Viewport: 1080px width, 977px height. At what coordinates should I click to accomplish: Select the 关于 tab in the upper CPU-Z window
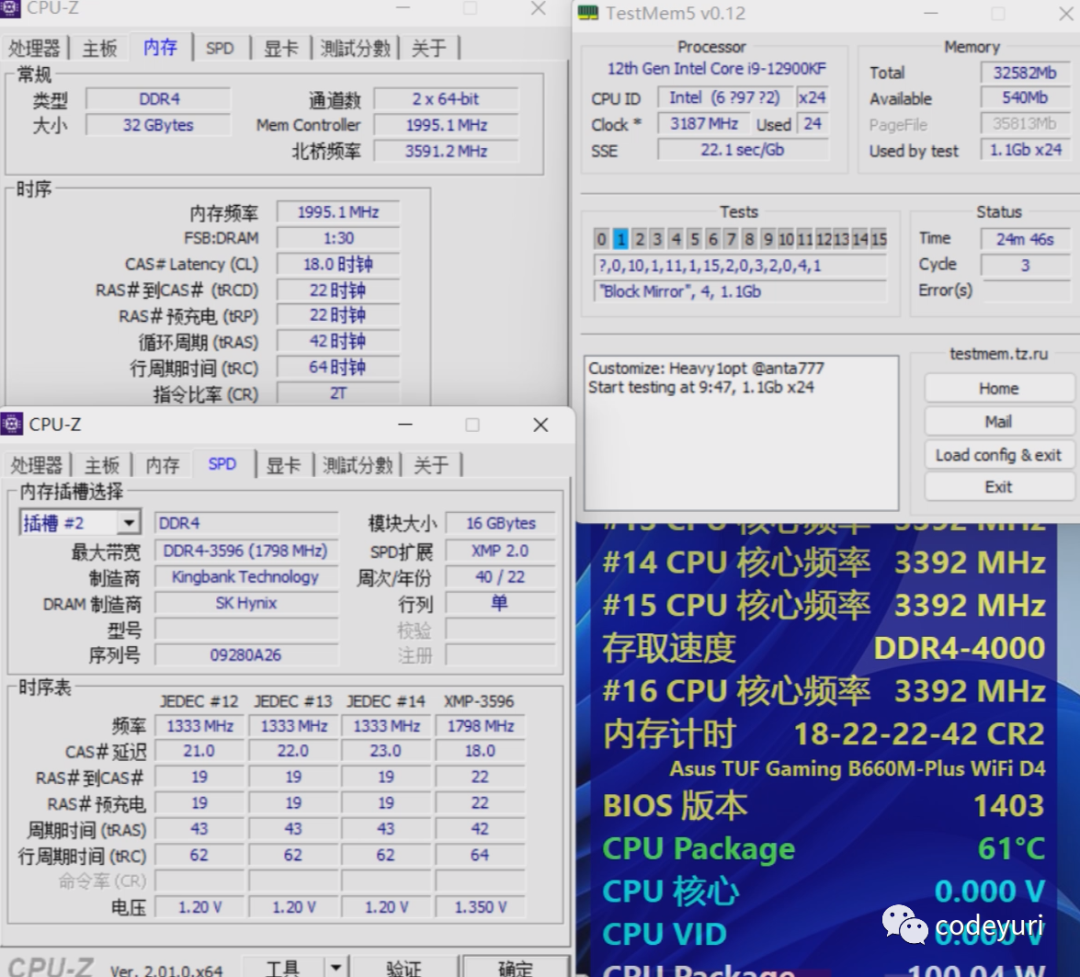coord(428,48)
